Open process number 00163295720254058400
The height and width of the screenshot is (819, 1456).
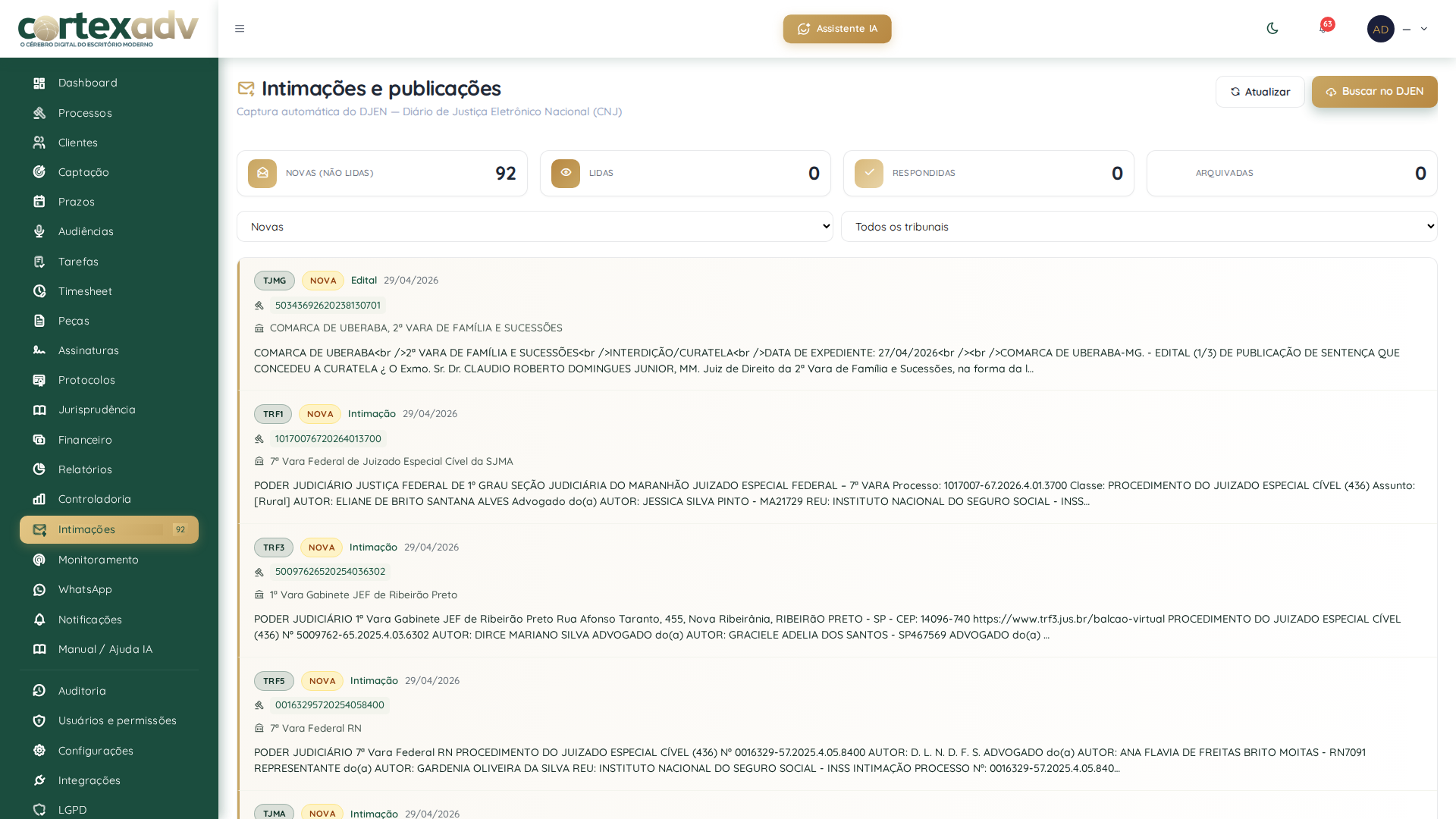coord(330,705)
